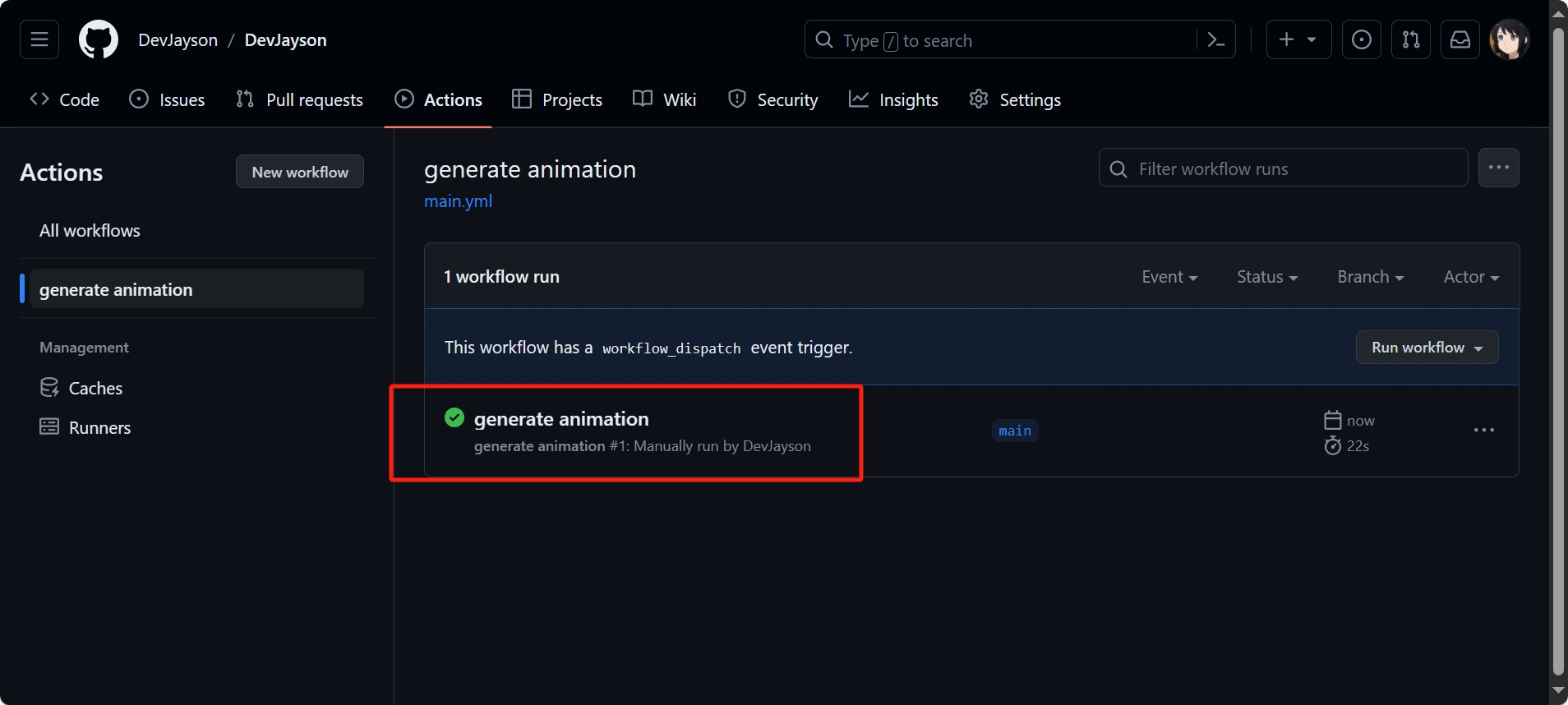Open the Projects tab
Image resolution: width=1568 pixels, height=705 pixels.
tap(557, 99)
